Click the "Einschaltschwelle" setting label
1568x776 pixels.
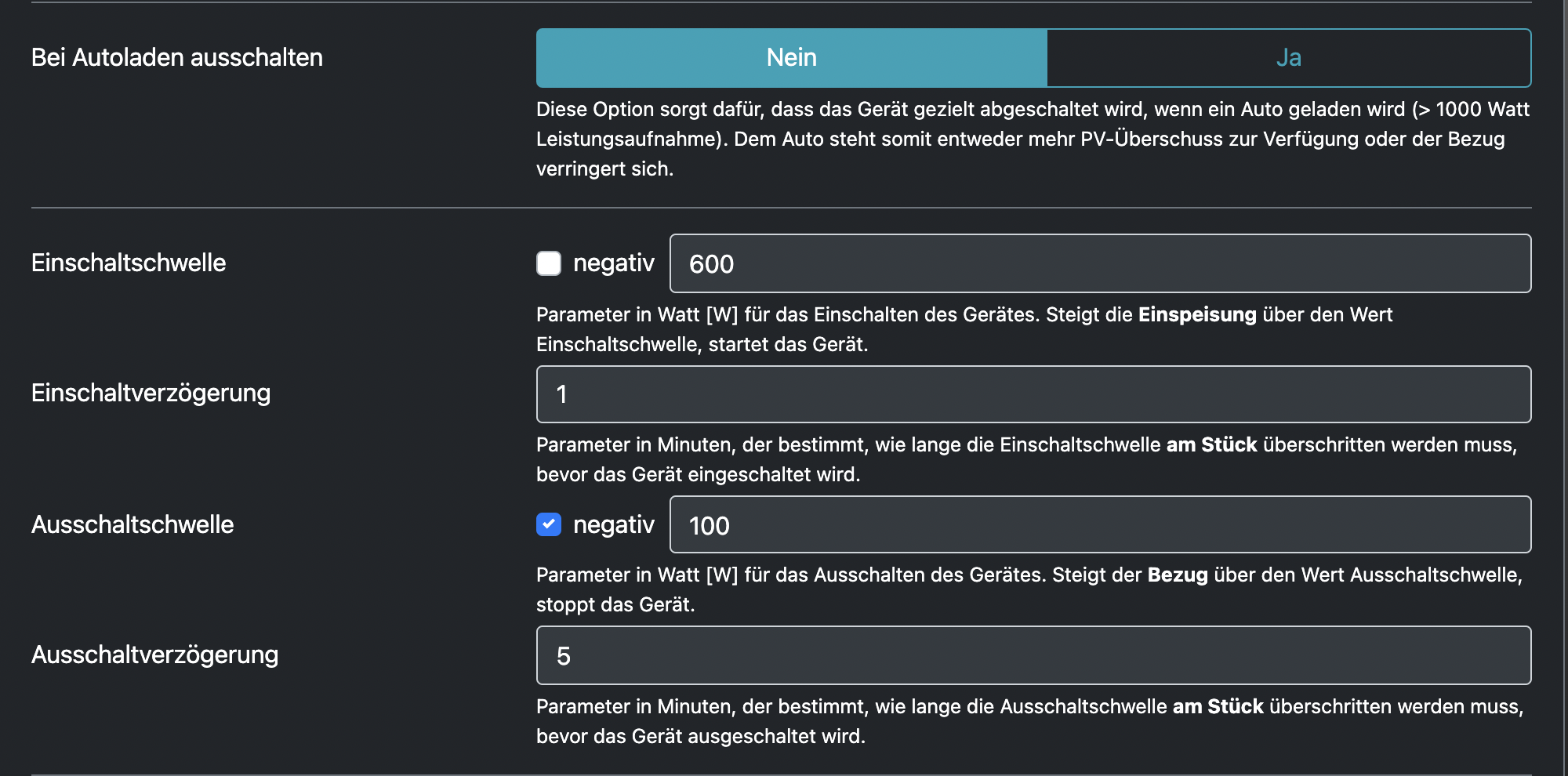129,263
